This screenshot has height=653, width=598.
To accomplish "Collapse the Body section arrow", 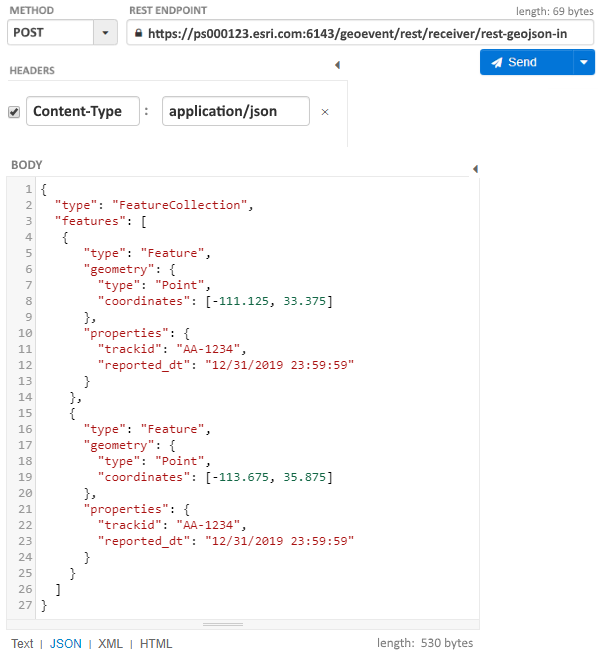I will point(475,169).
